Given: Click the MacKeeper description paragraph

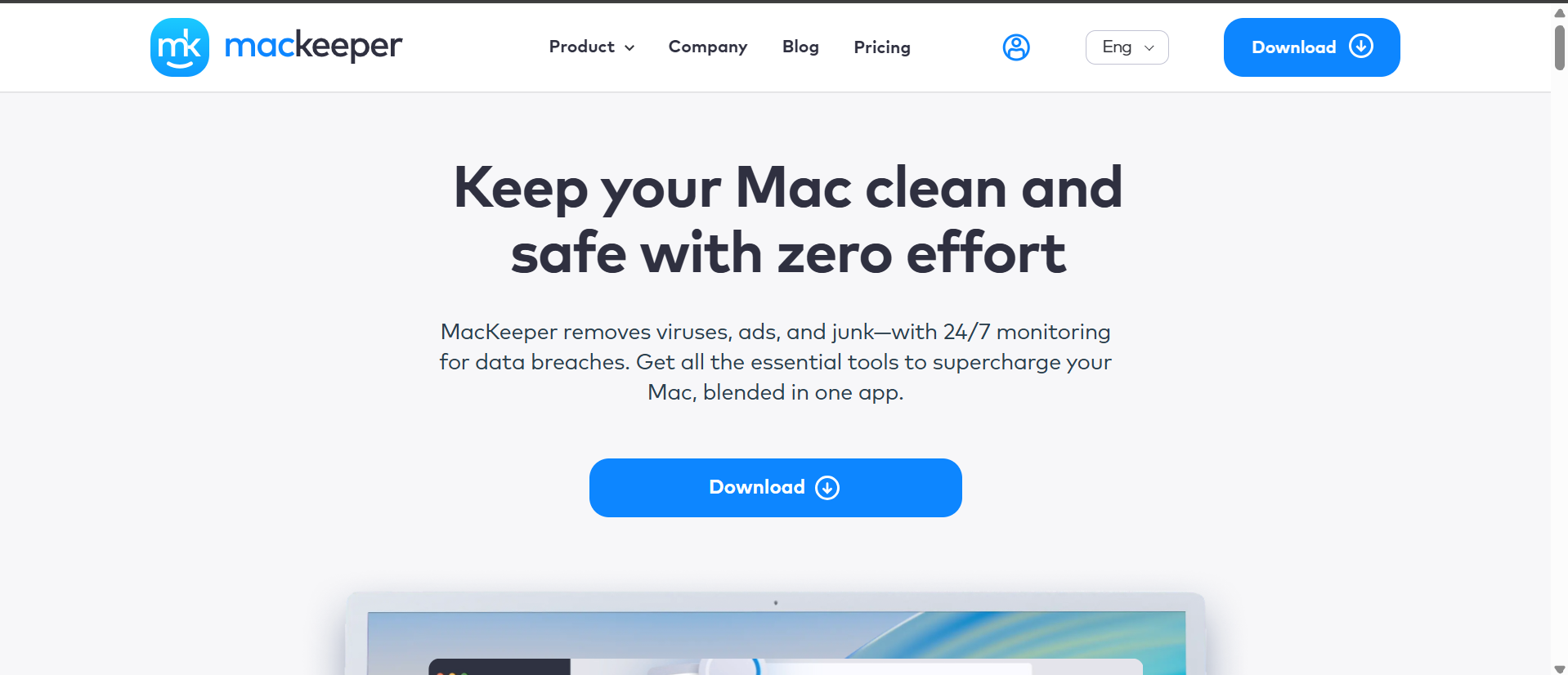Looking at the screenshot, I should point(774,362).
